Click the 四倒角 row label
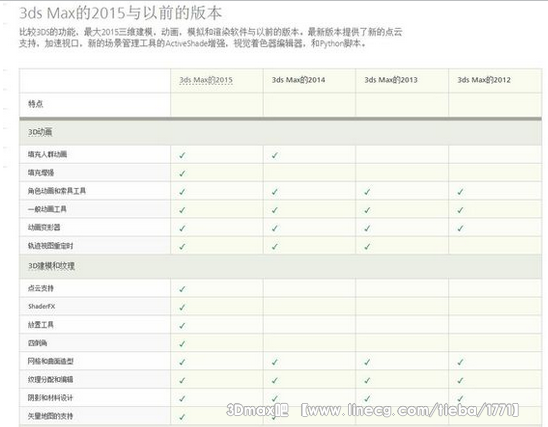548x427 pixels. (37, 343)
